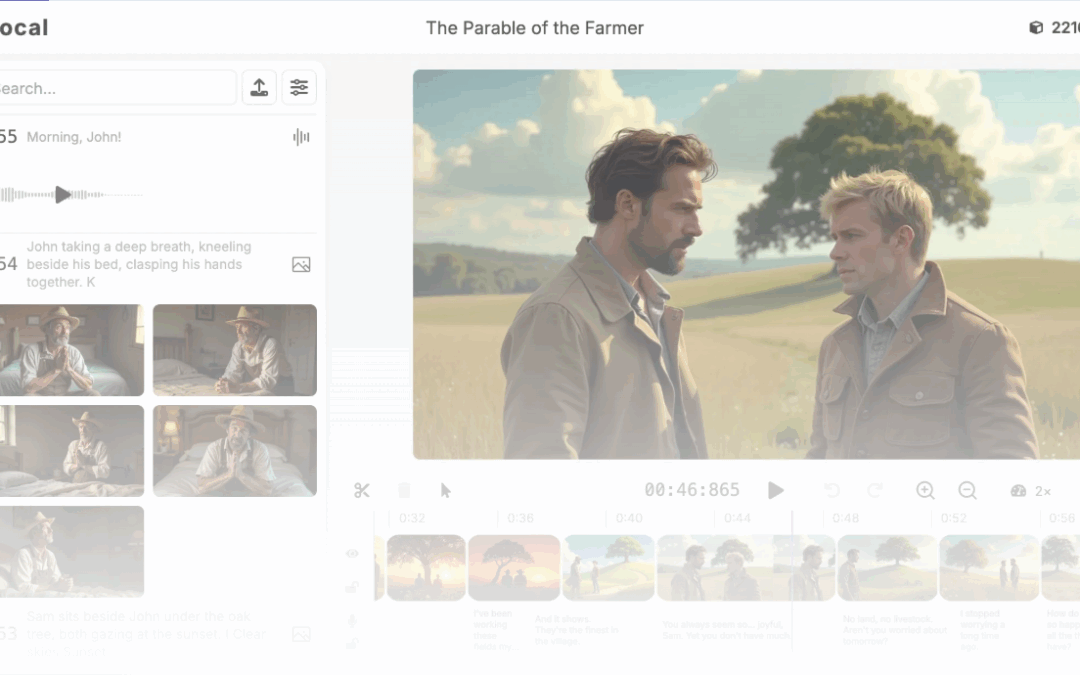
Task: Play the Morning, John! audio preview
Action: (63, 195)
